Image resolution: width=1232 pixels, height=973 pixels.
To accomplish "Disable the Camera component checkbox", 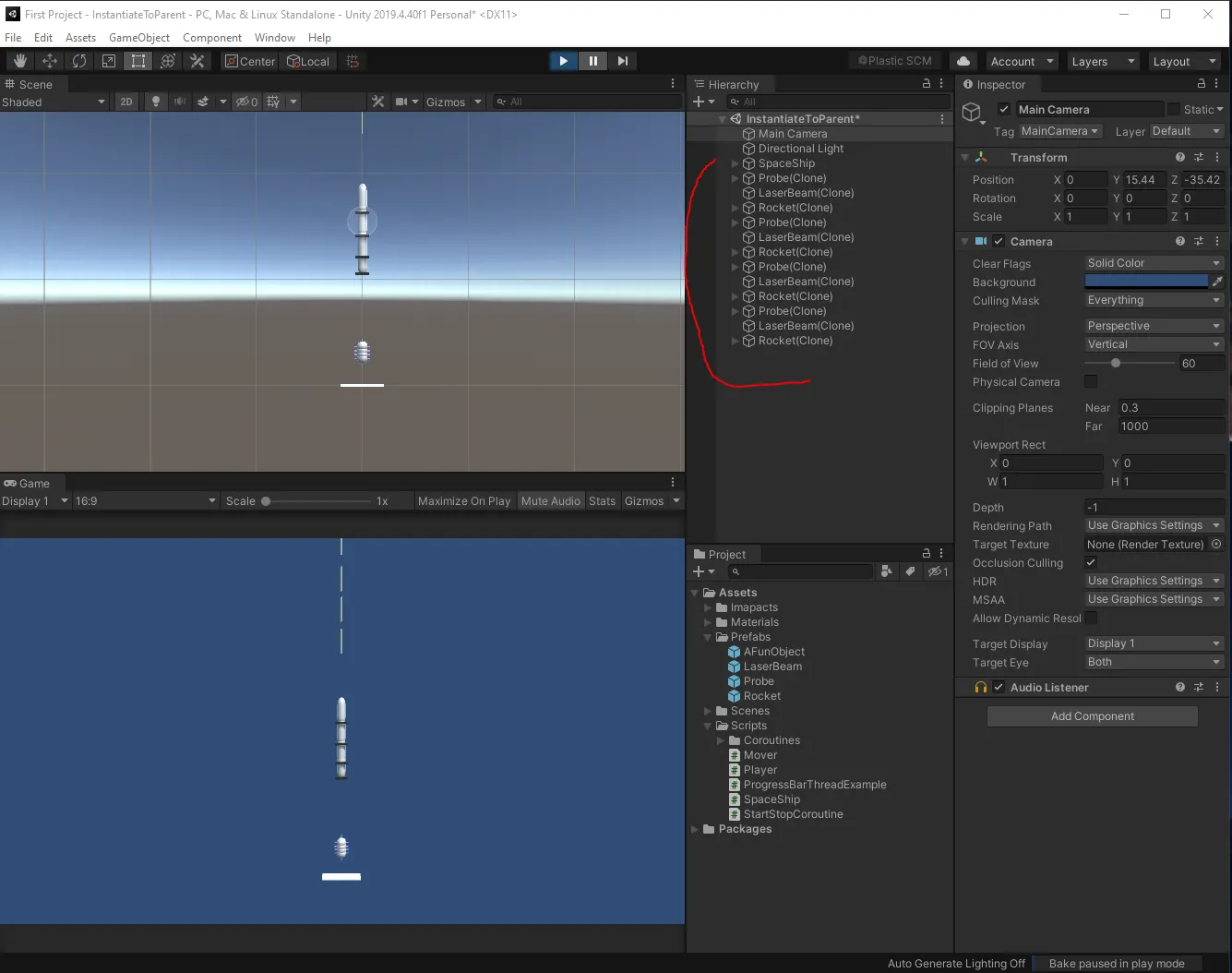I will pyautogui.click(x=999, y=241).
